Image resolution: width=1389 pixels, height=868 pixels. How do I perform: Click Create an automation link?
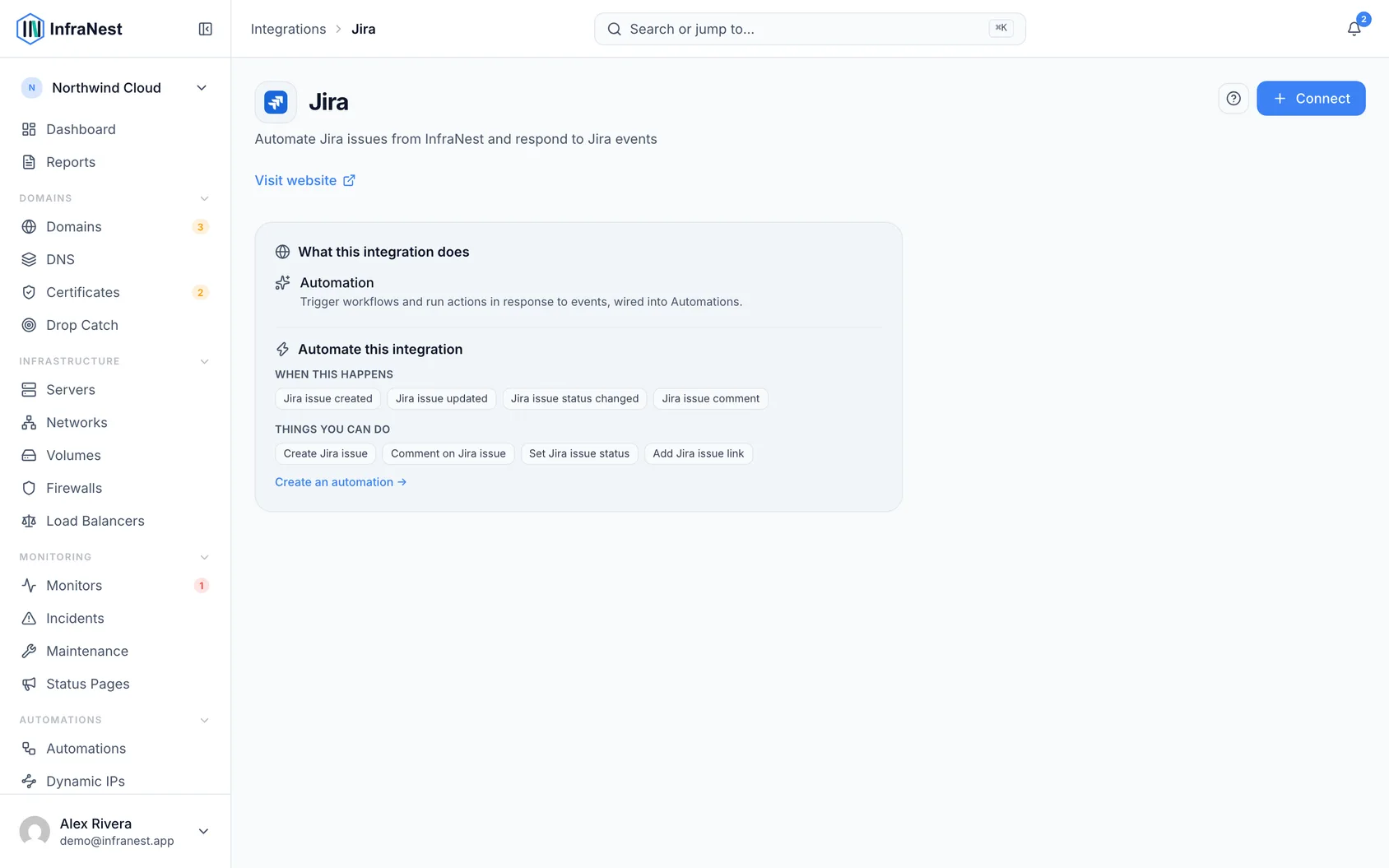(341, 482)
